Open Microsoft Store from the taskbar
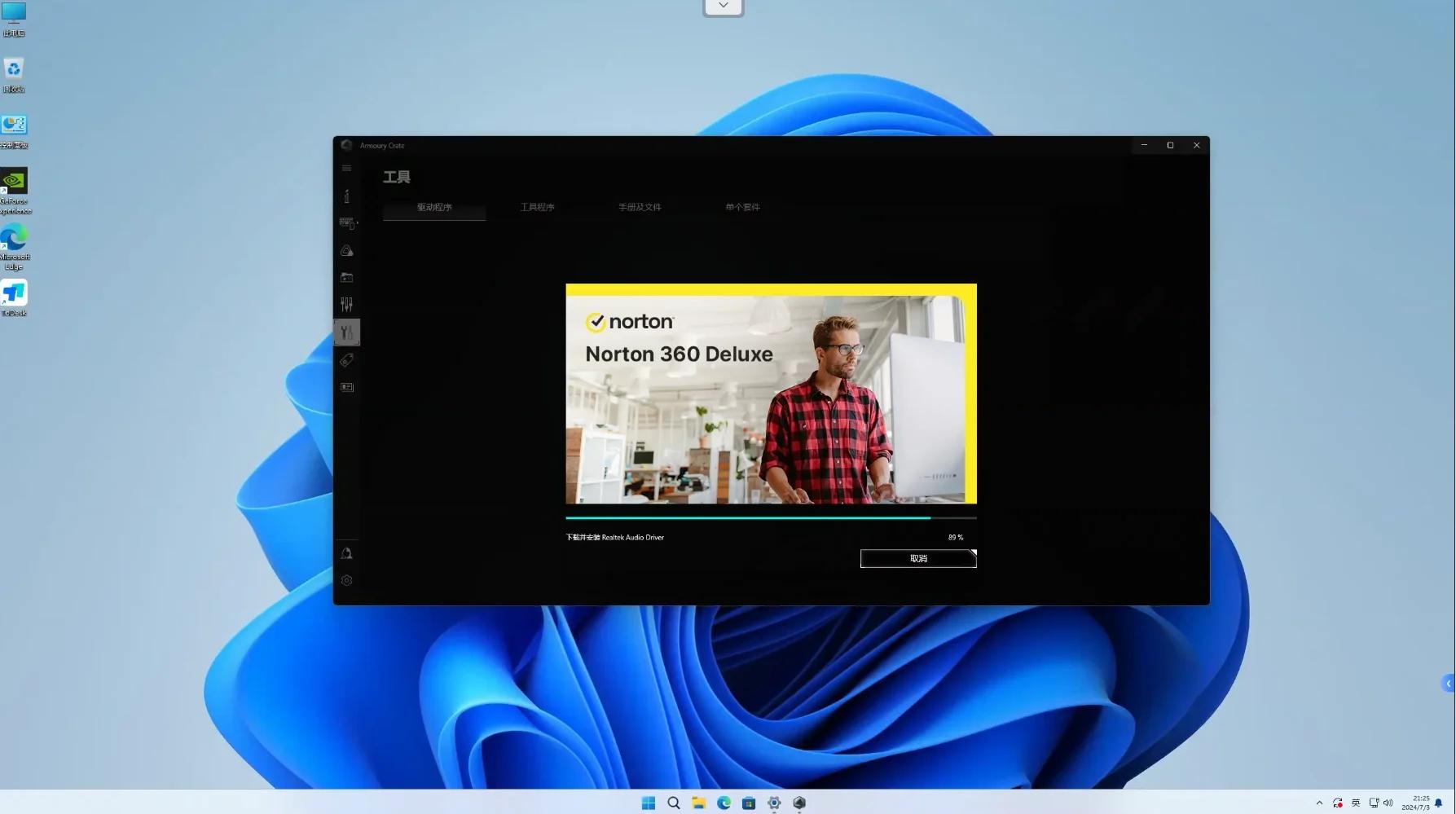This screenshot has width=1456, height=814. (x=749, y=803)
